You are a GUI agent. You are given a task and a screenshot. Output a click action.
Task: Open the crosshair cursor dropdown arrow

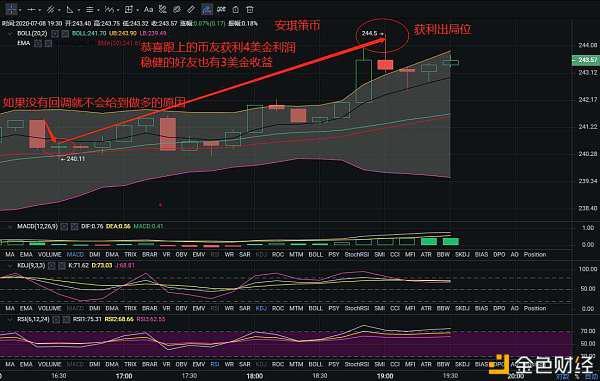point(20,10)
